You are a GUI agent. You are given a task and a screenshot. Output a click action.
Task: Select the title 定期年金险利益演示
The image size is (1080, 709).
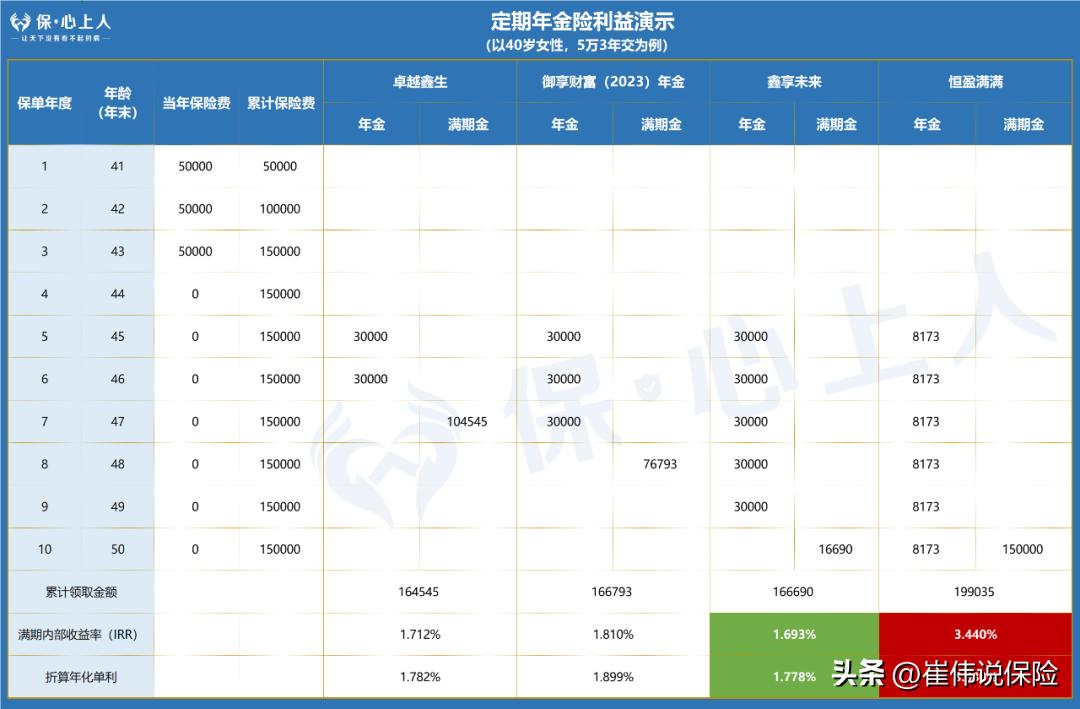click(582, 21)
